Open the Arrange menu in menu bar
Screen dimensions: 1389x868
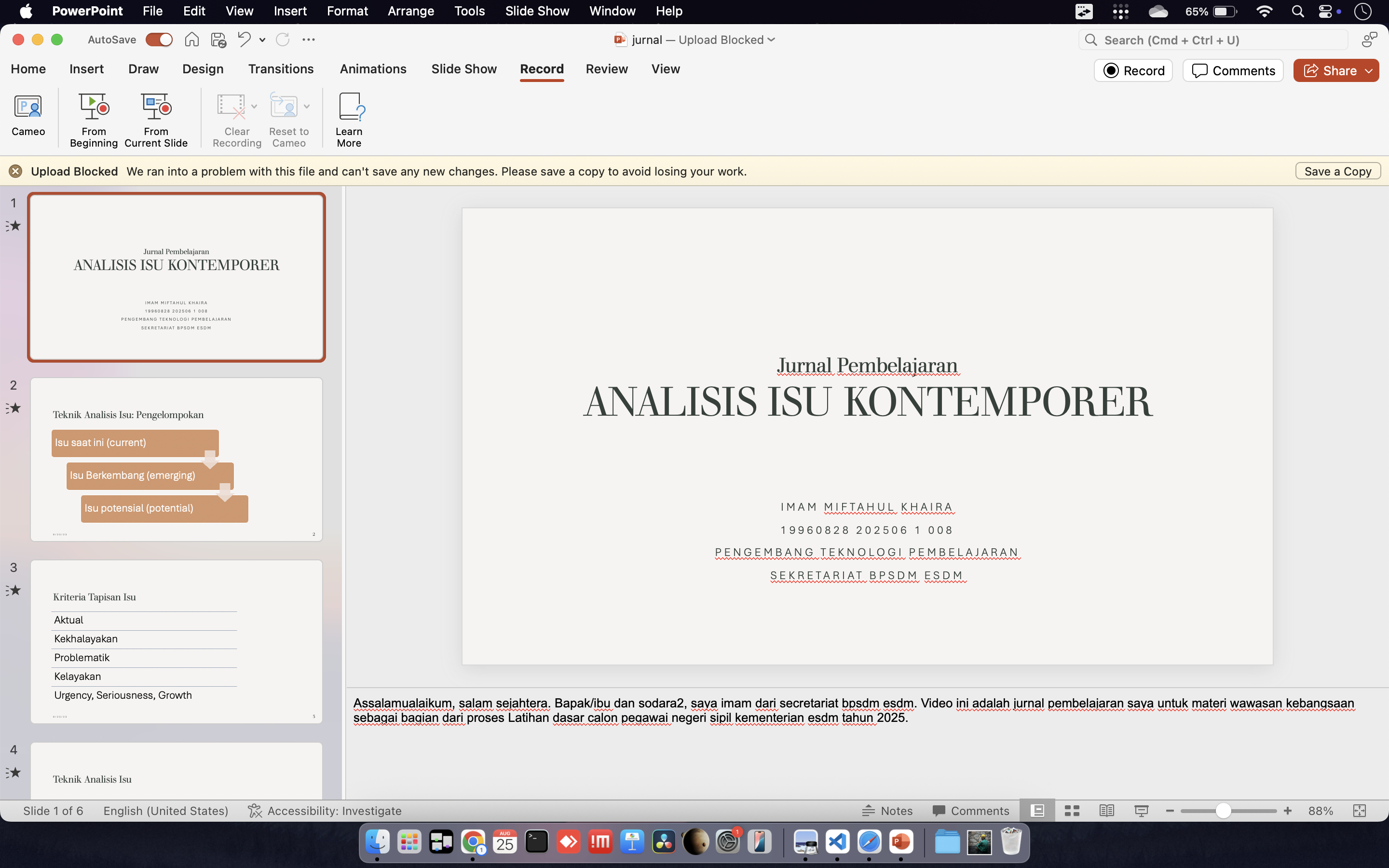(x=410, y=11)
